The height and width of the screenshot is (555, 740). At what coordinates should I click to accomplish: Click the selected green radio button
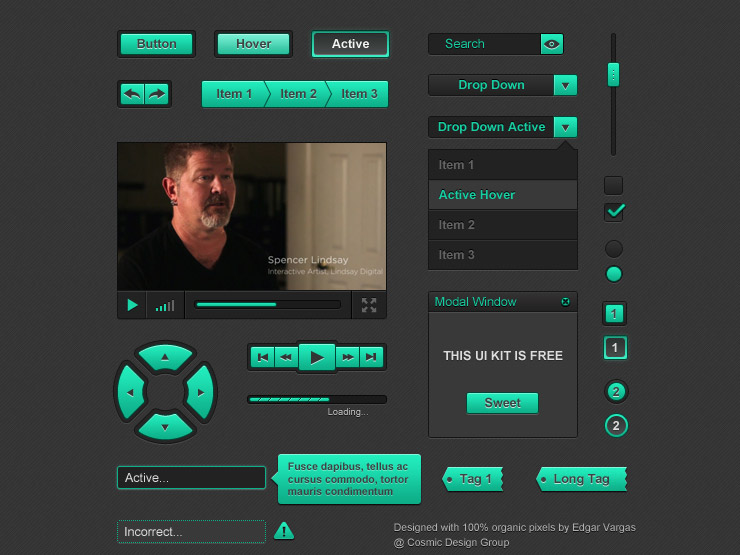[614, 274]
